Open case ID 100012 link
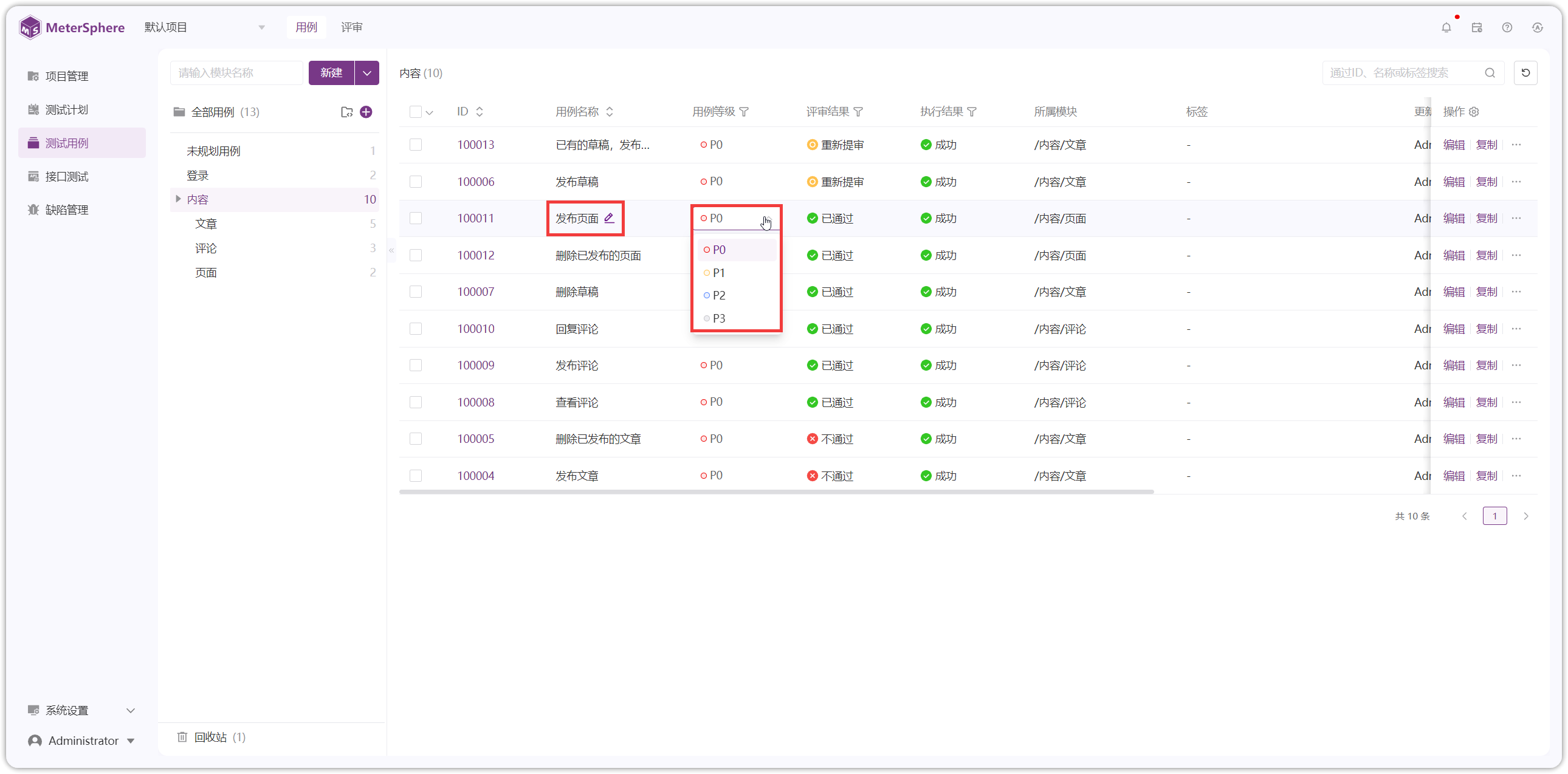This screenshot has height=774, width=1568. [x=476, y=256]
